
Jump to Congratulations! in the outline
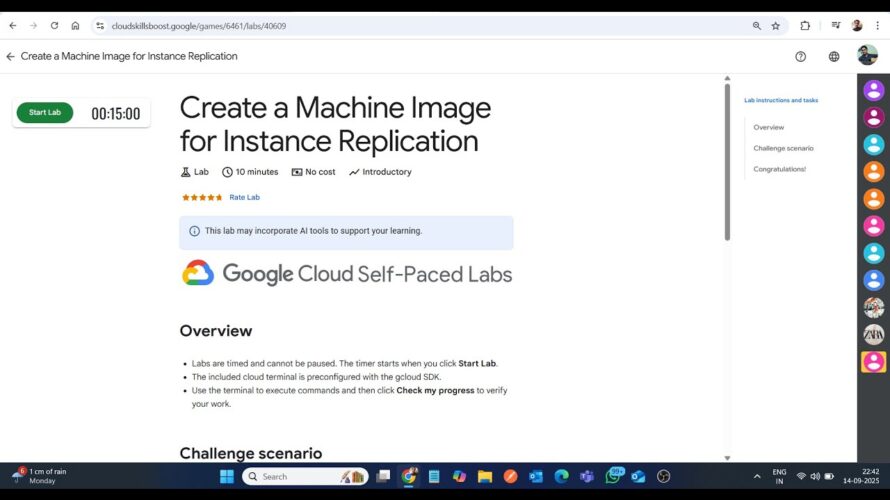779,169
